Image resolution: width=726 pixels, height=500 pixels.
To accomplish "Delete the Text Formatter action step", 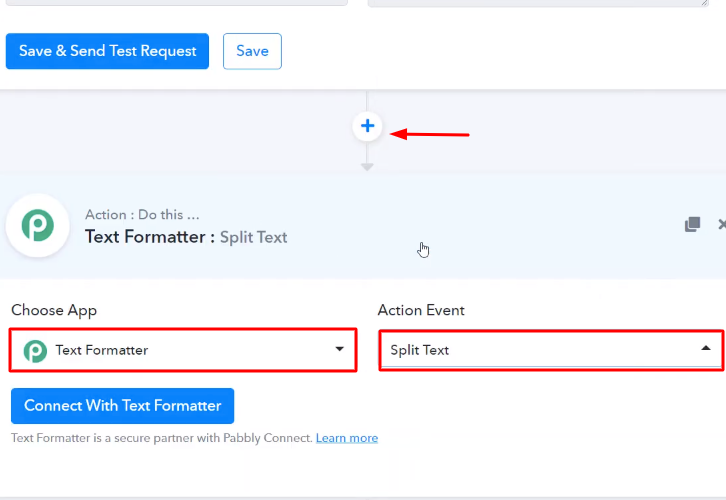I will 721,225.
